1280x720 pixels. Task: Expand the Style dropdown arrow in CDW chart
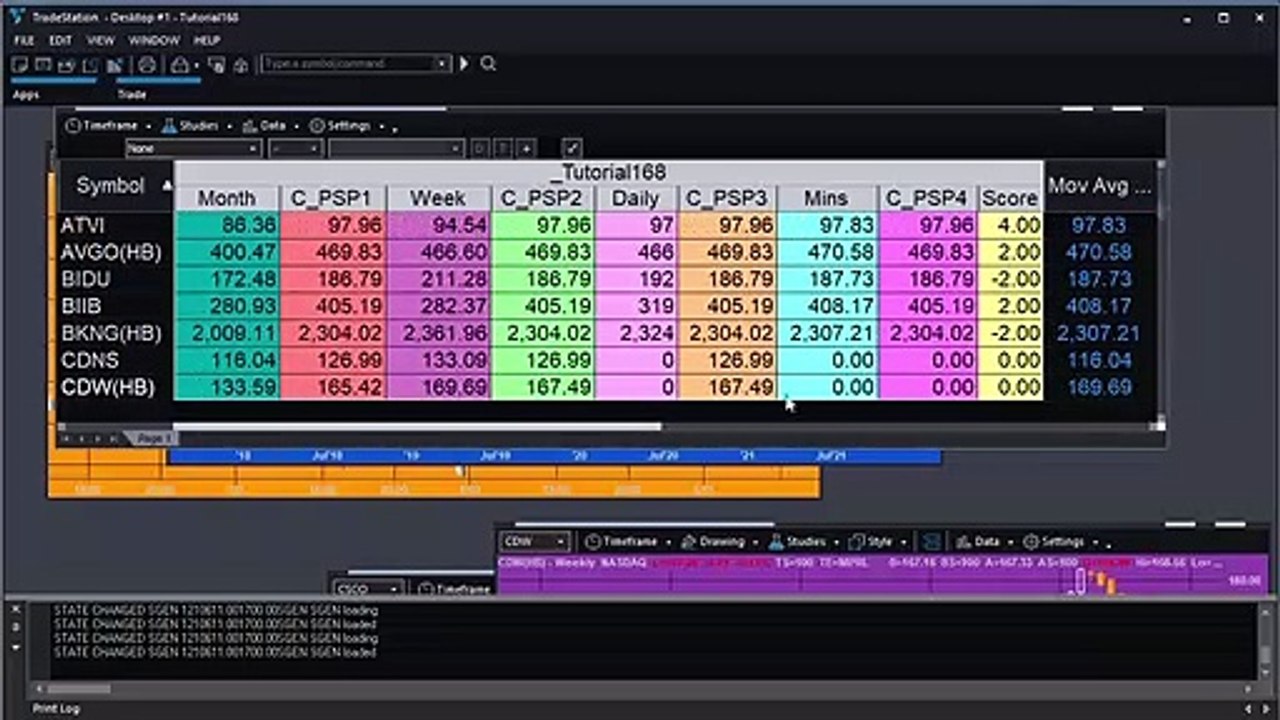click(902, 543)
